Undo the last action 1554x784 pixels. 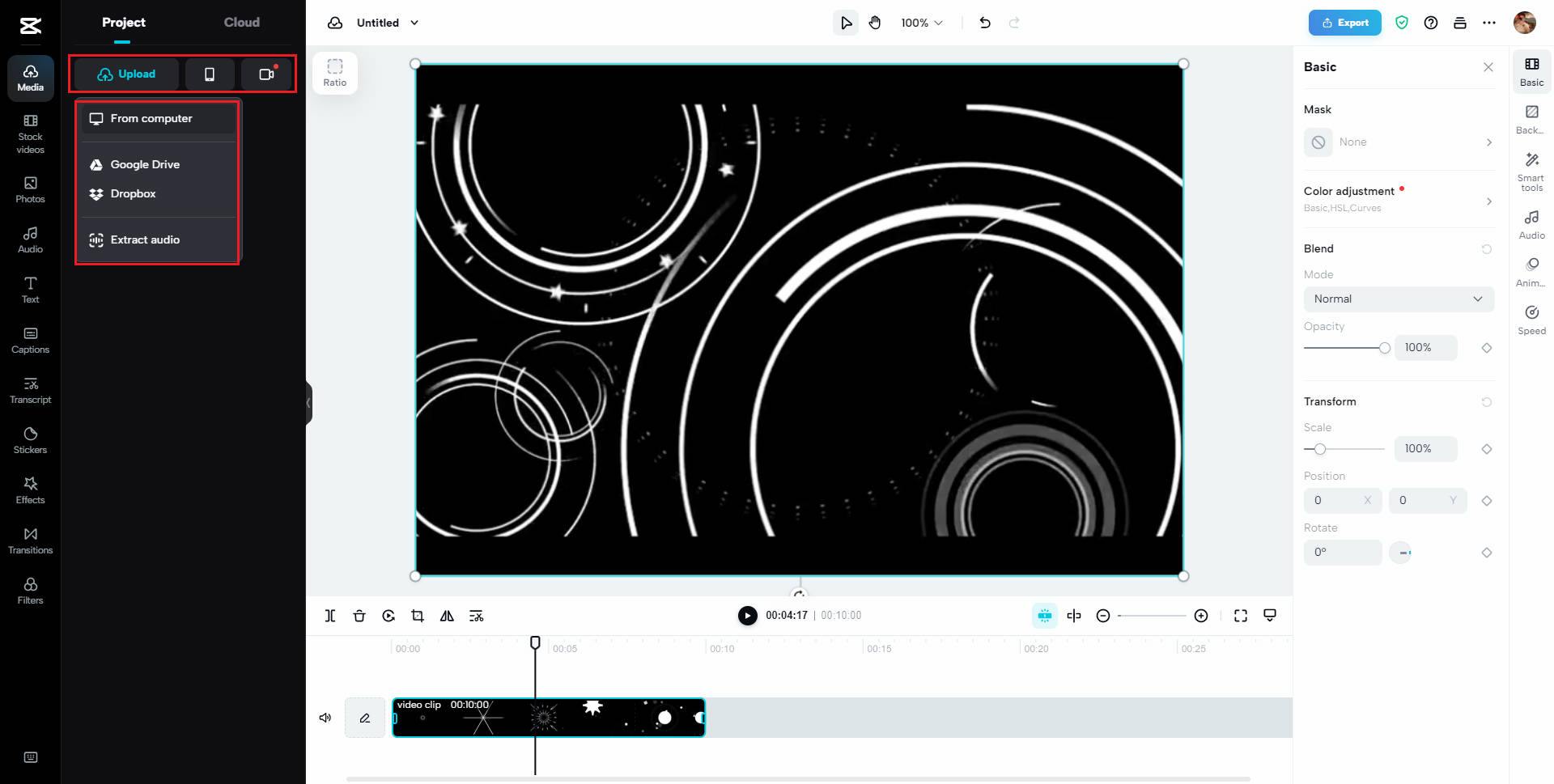pos(985,23)
